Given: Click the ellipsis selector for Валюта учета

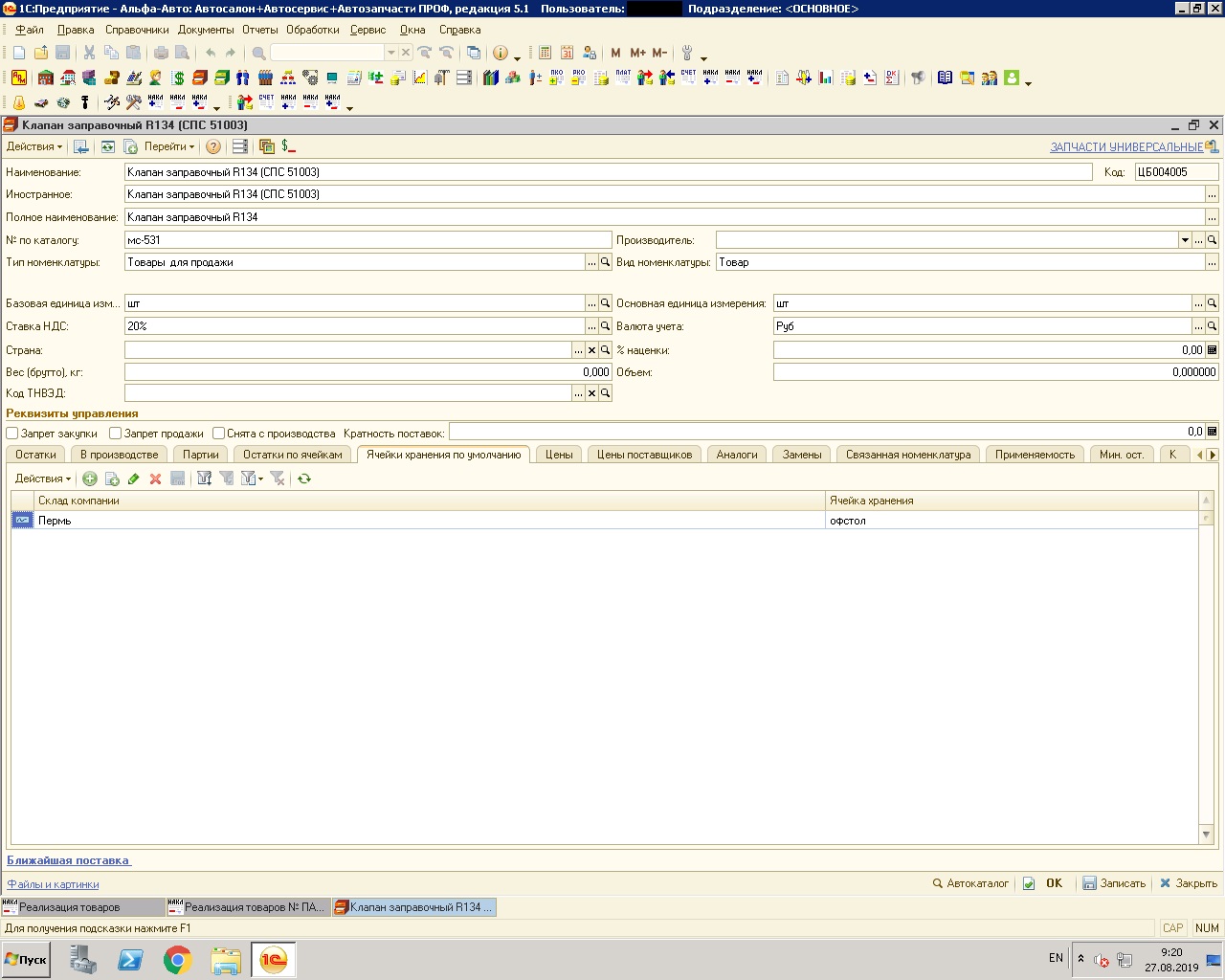Looking at the screenshot, I should [x=1198, y=326].
